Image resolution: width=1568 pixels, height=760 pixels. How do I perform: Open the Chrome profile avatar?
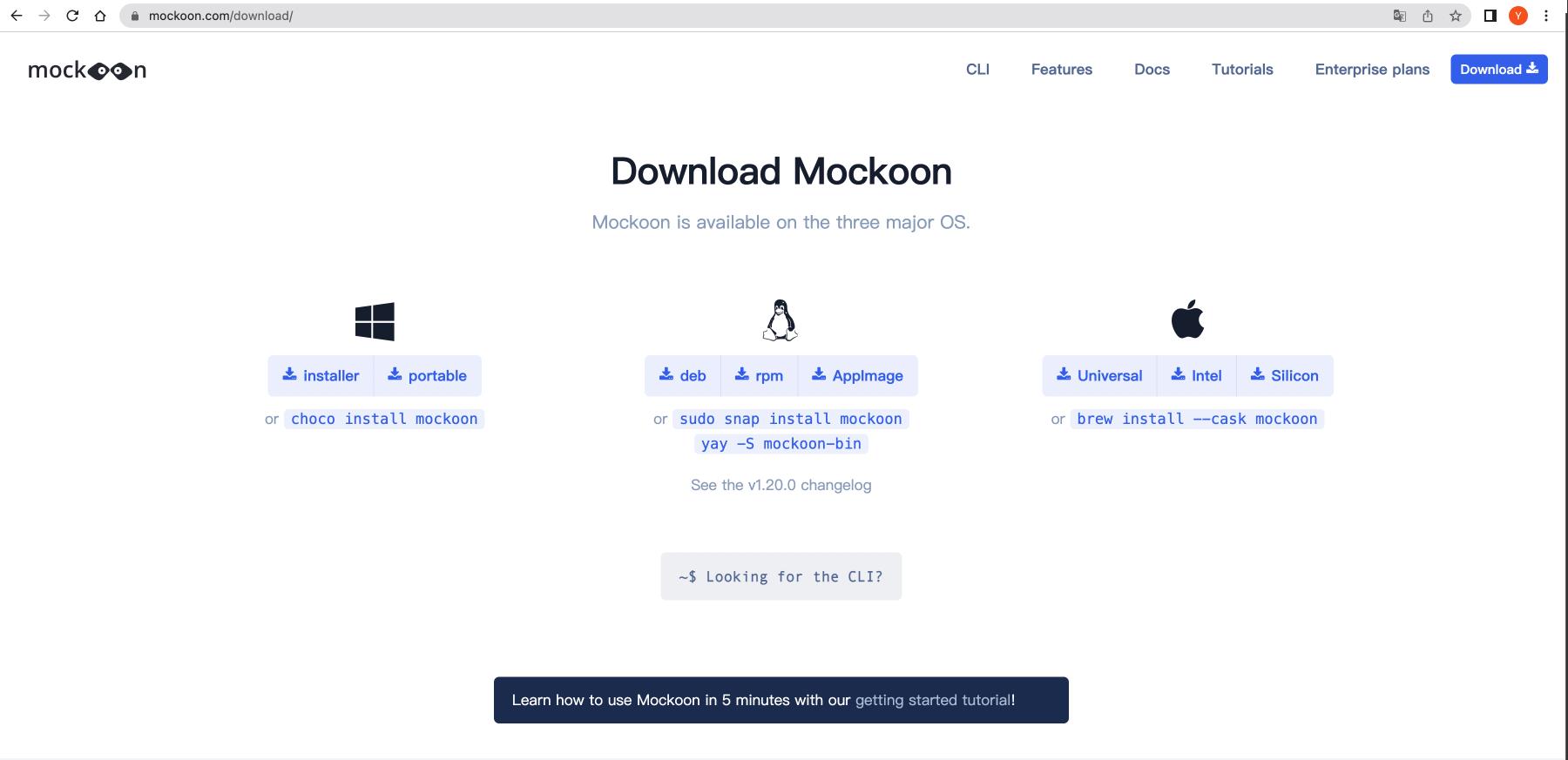tap(1518, 16)
